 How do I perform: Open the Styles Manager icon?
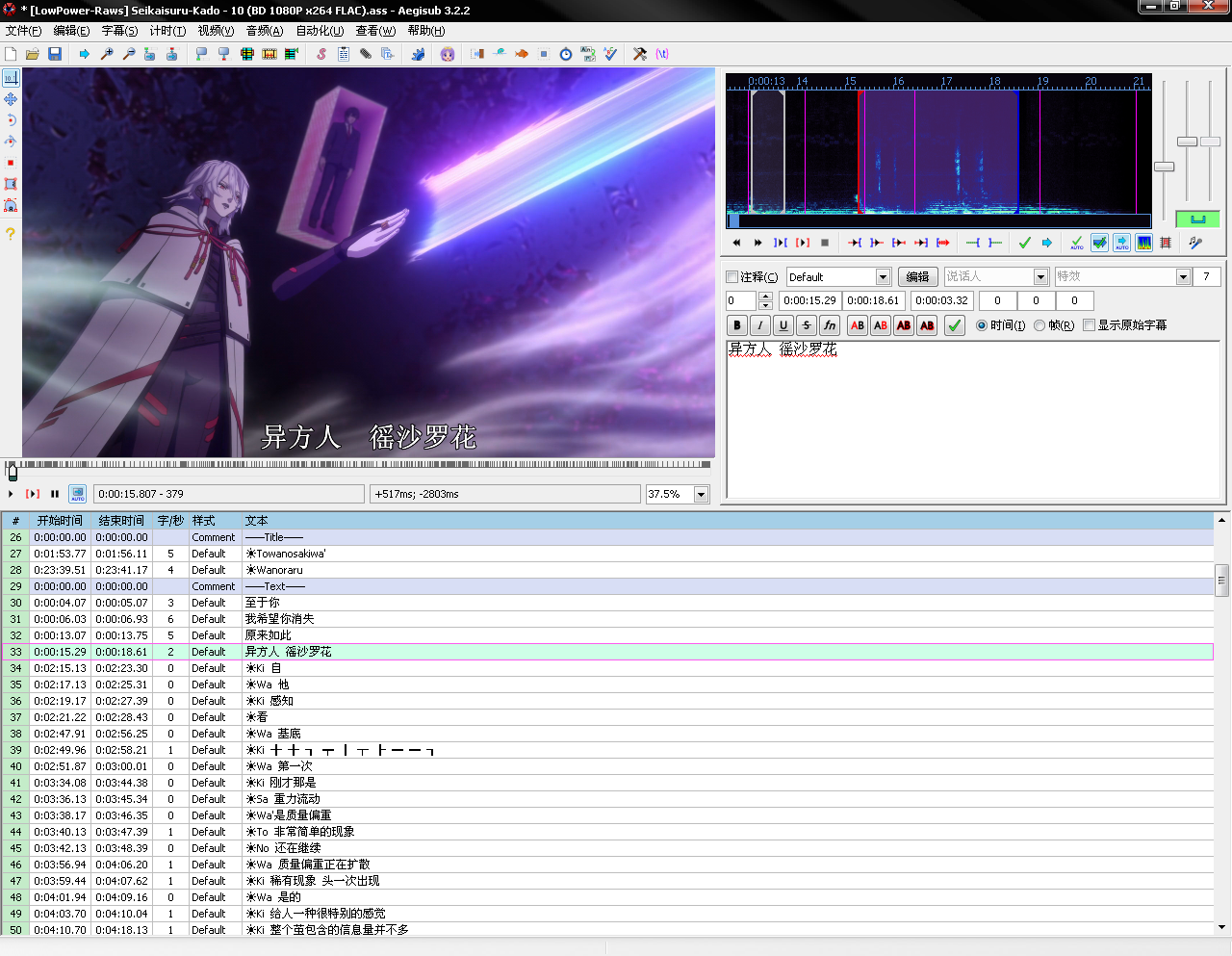[321, 54]
